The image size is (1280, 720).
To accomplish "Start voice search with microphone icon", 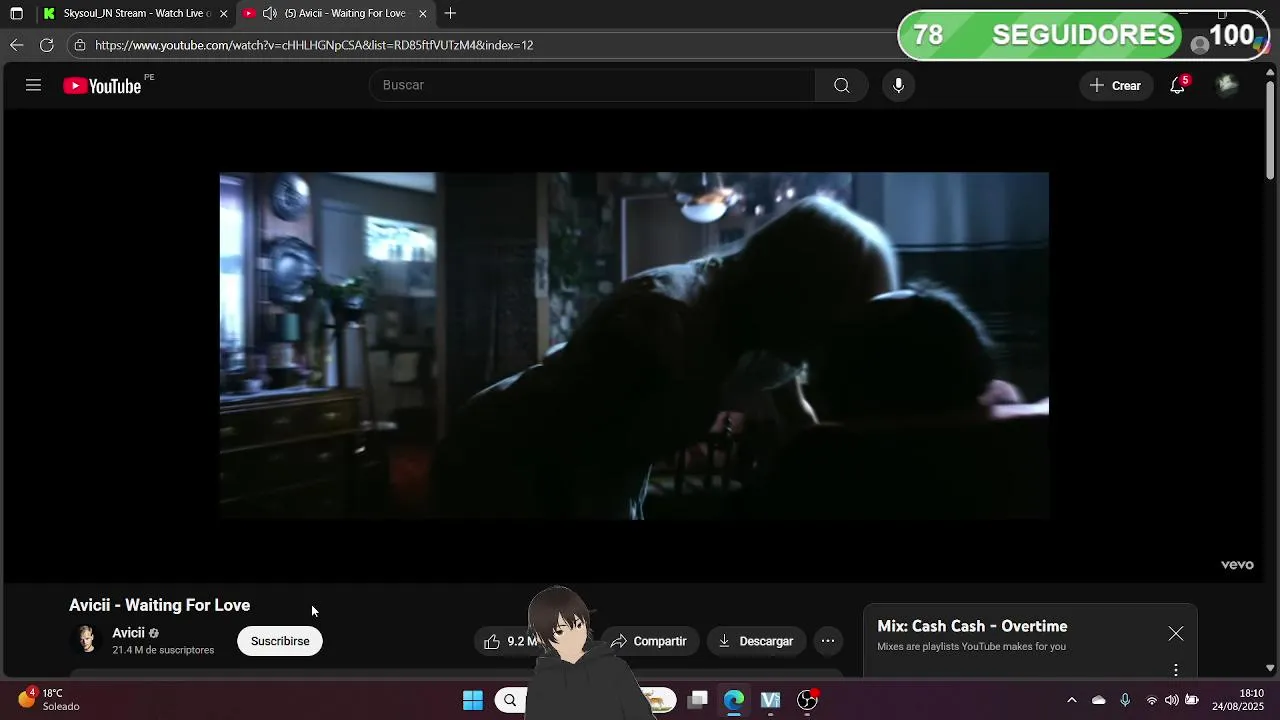I will 898,85.
